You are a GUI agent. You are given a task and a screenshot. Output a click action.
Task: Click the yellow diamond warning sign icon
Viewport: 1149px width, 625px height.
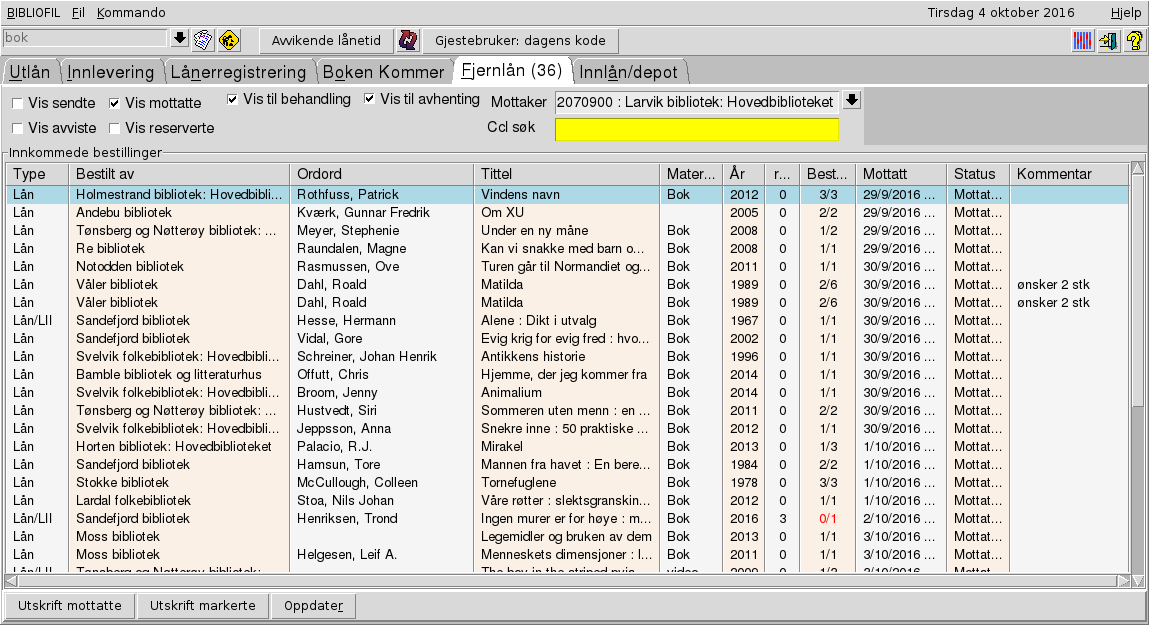[229, 40]
